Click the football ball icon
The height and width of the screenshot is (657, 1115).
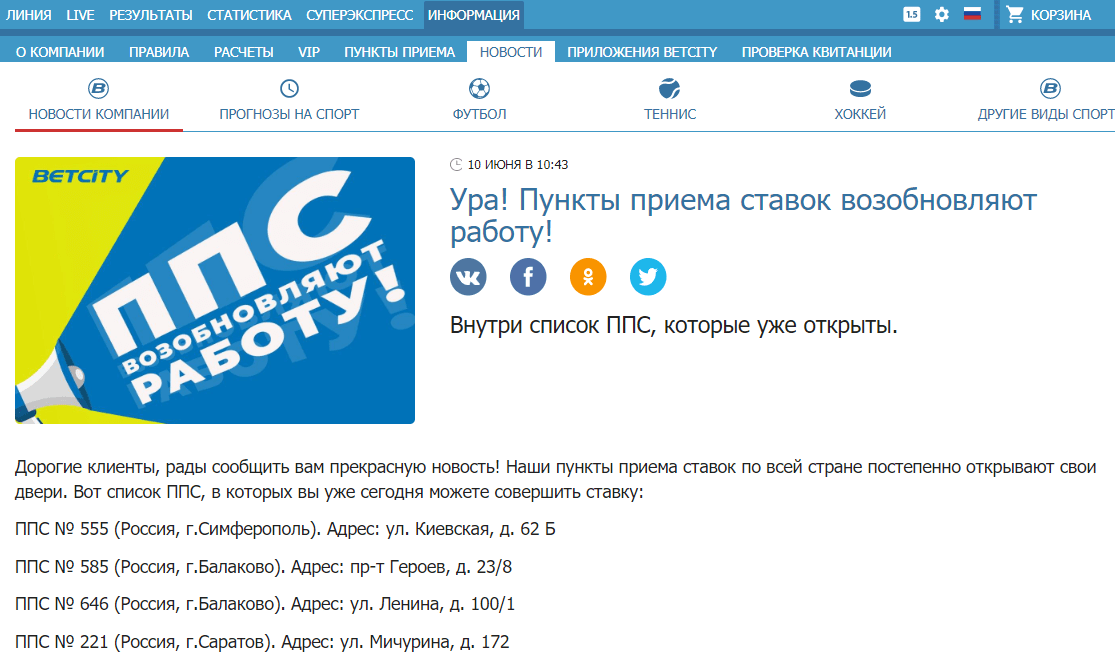point(479,89)
